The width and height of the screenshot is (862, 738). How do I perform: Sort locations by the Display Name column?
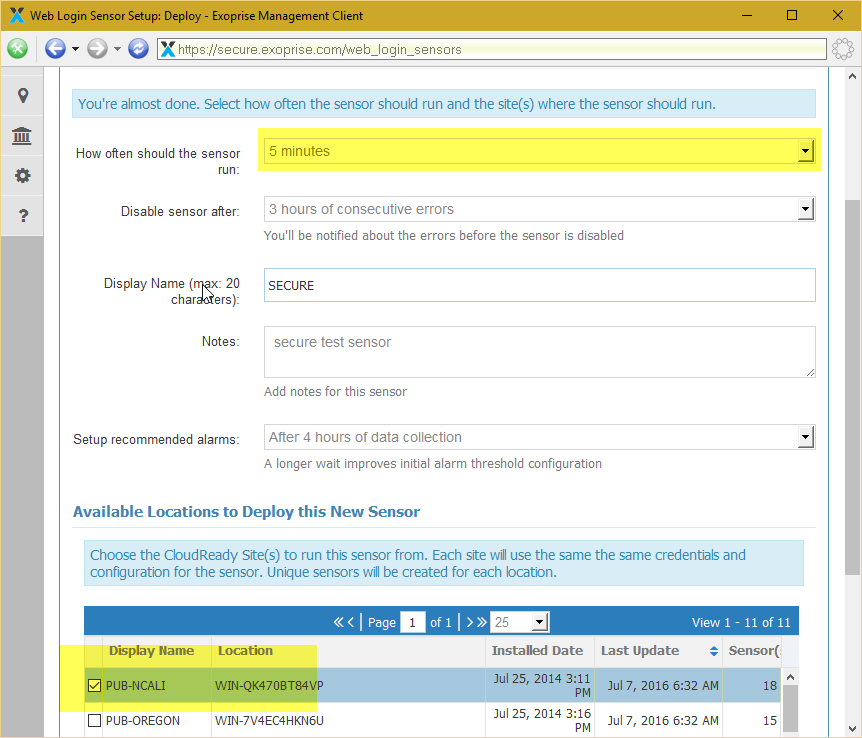[x=151, y=651]
